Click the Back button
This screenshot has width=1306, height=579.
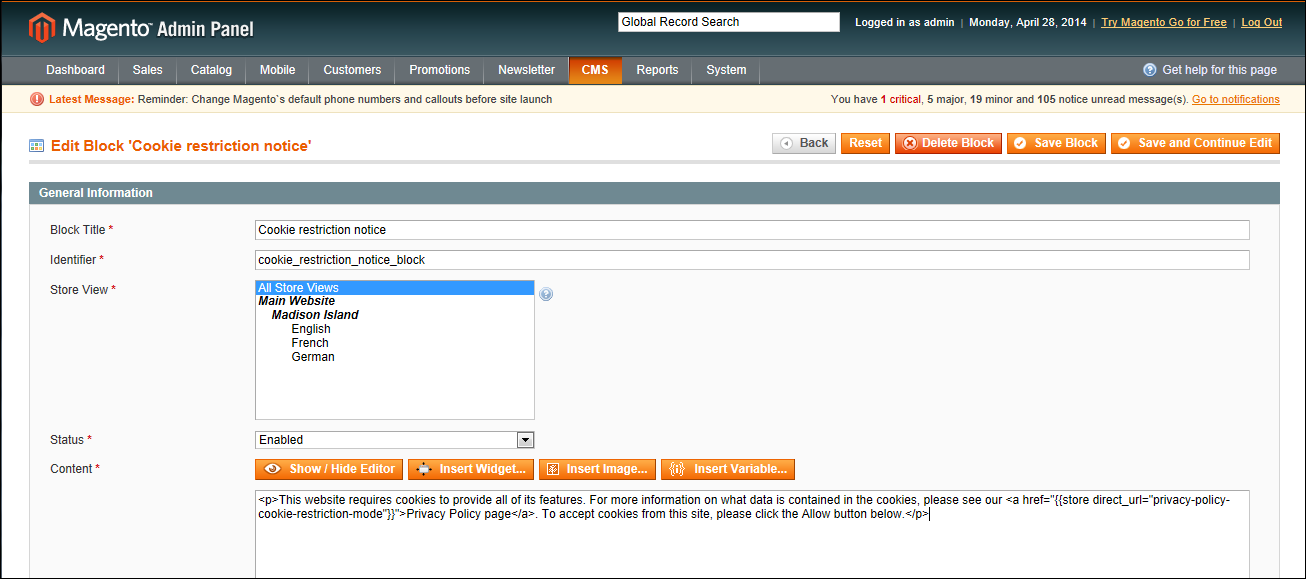pyautogui.click(x=804, y=143)
